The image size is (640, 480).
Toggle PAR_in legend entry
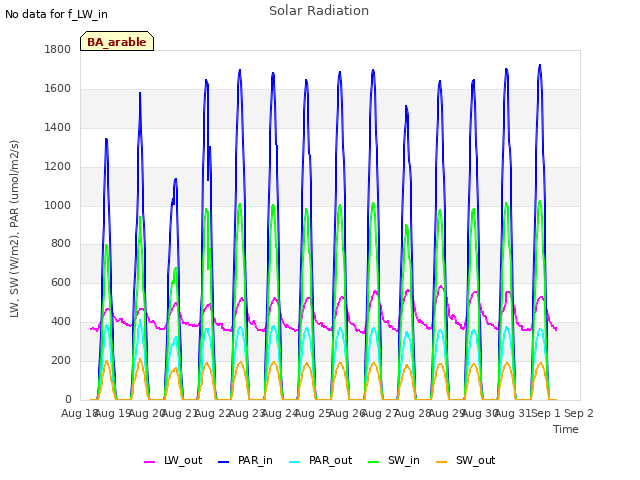(245, 460)
